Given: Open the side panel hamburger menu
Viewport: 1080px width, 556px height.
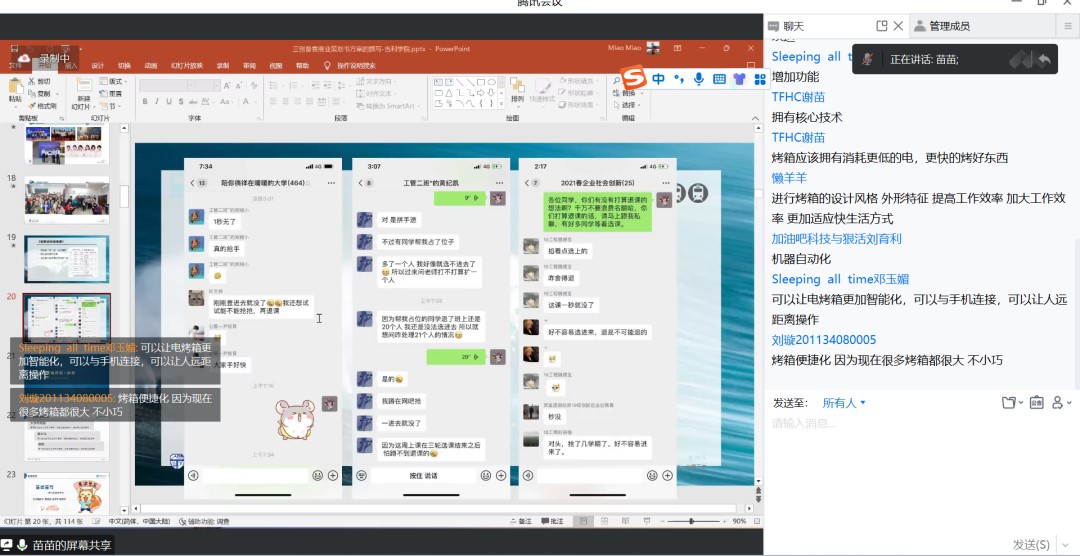Looking at the screenshot, I should (x=1068, y=26).
